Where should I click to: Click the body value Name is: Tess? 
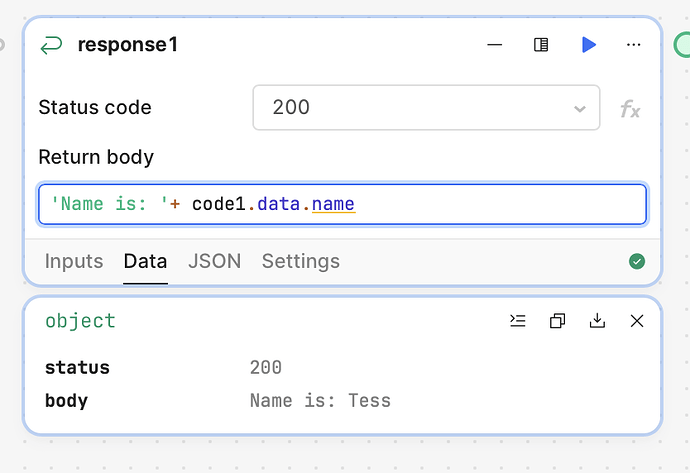[x=320, y=401]
